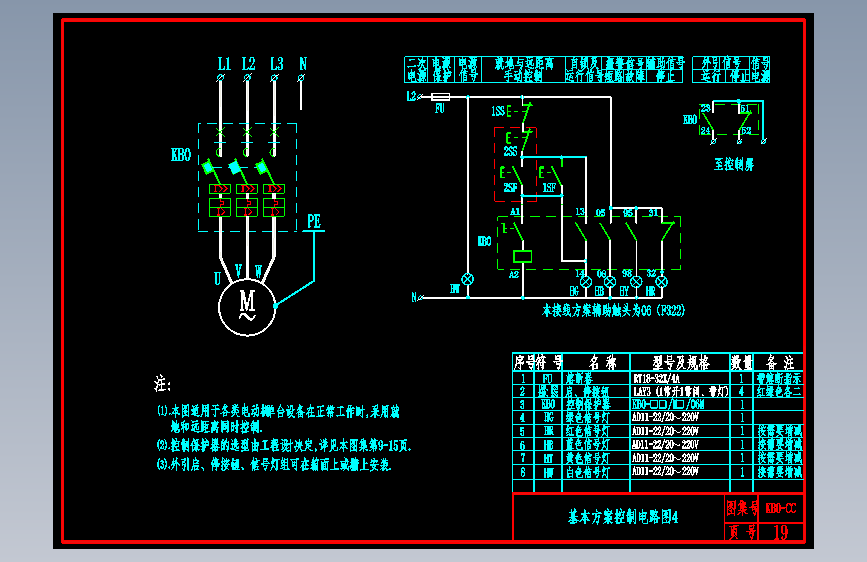Viewport: 867px width, 562px height.
Task: Select the HY lamp label
Action: pos(624,291)
